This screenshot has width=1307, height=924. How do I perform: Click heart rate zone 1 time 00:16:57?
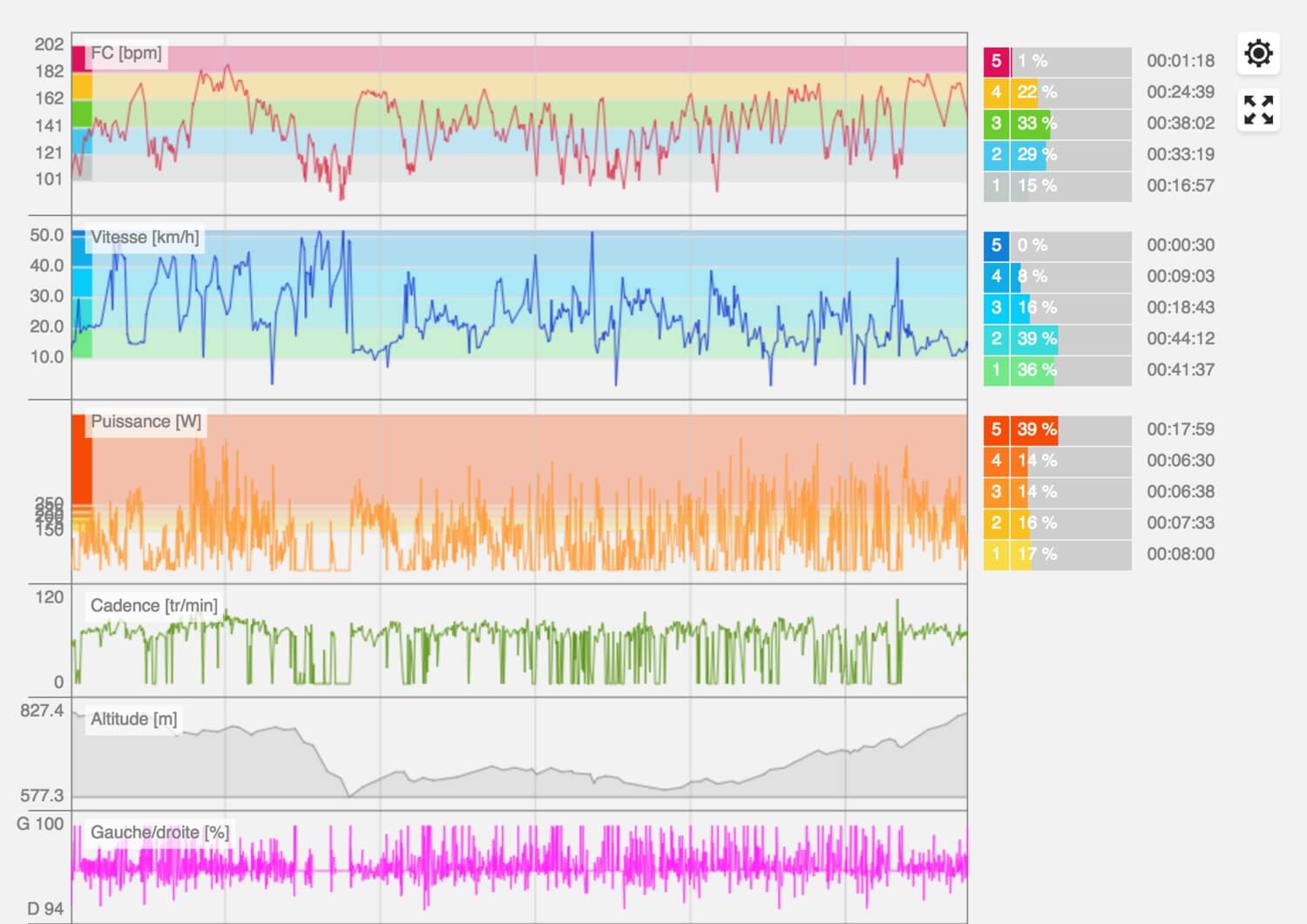(1181, 185)
